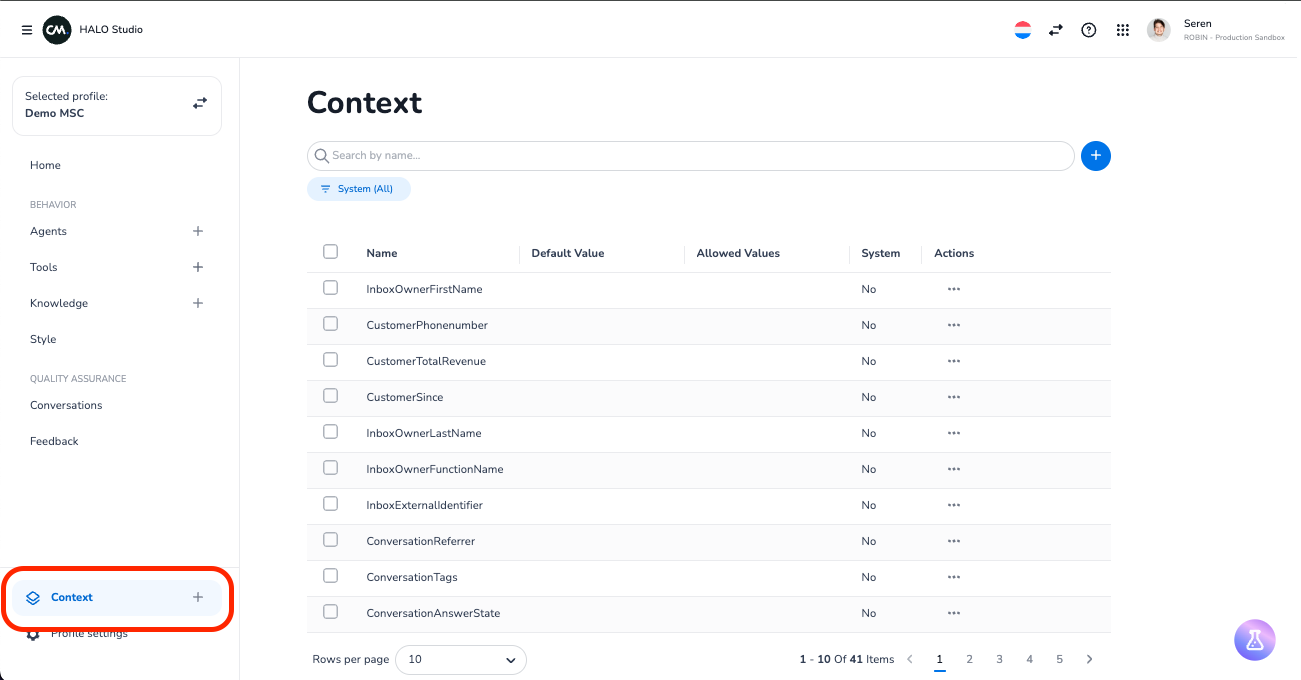Click the plus icon next to Agents
1301x680 pixels.
tap(198, 231)
